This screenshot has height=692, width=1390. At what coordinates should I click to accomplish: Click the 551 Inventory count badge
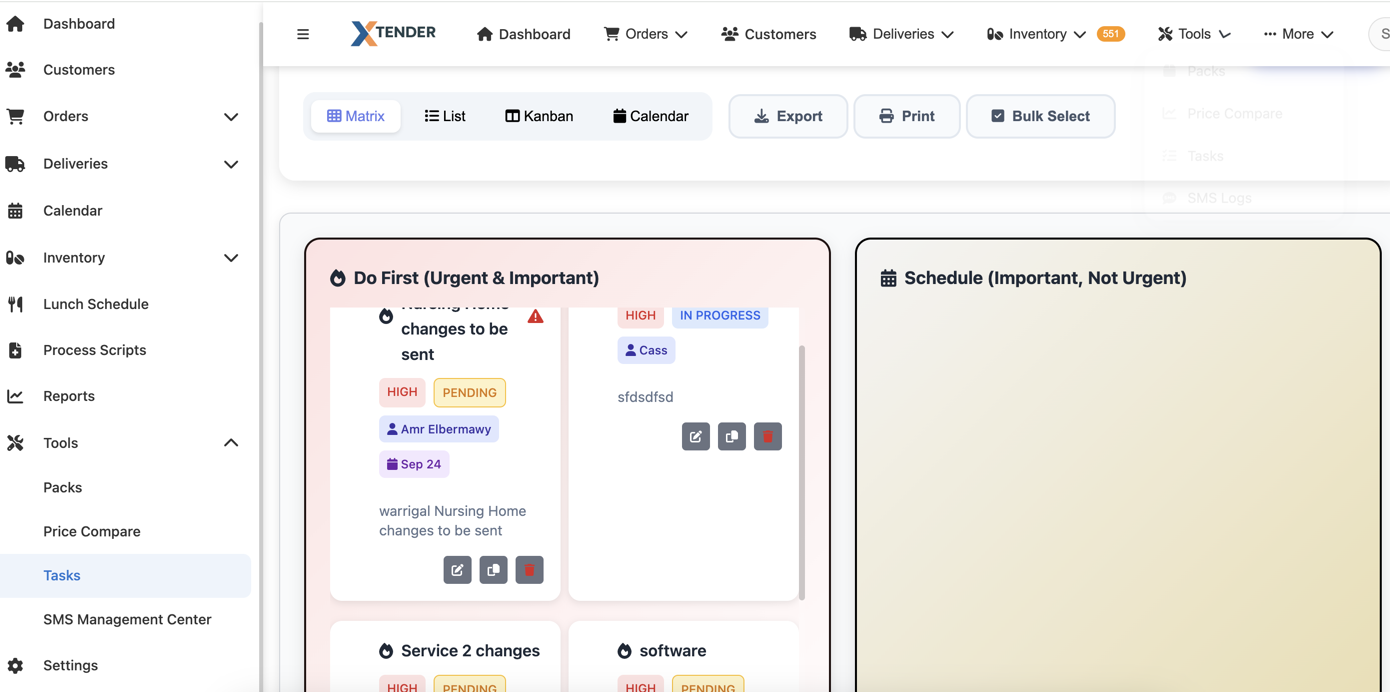point(1110,33)
